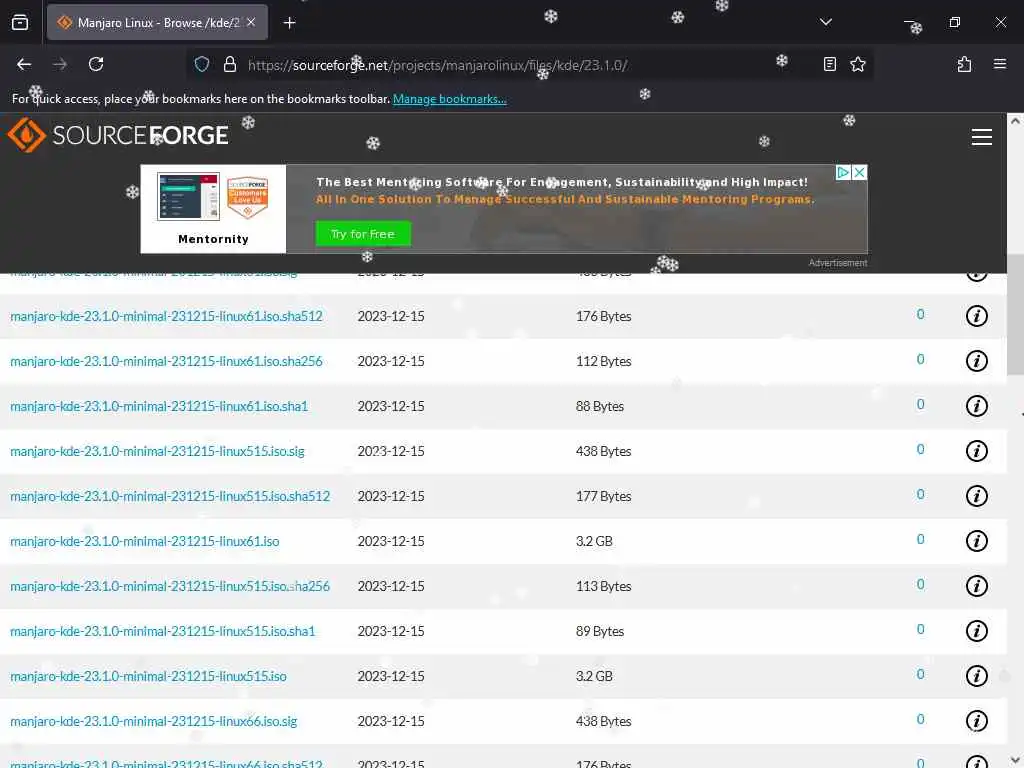Click the 177 Bytes size cell

coord(603,496)
